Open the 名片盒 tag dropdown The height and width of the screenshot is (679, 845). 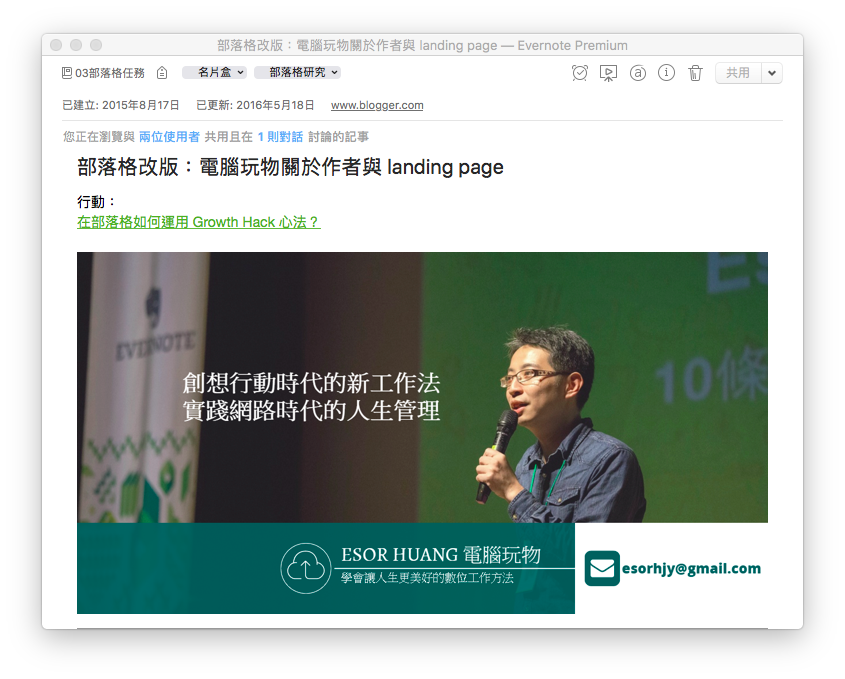[214, 72]
